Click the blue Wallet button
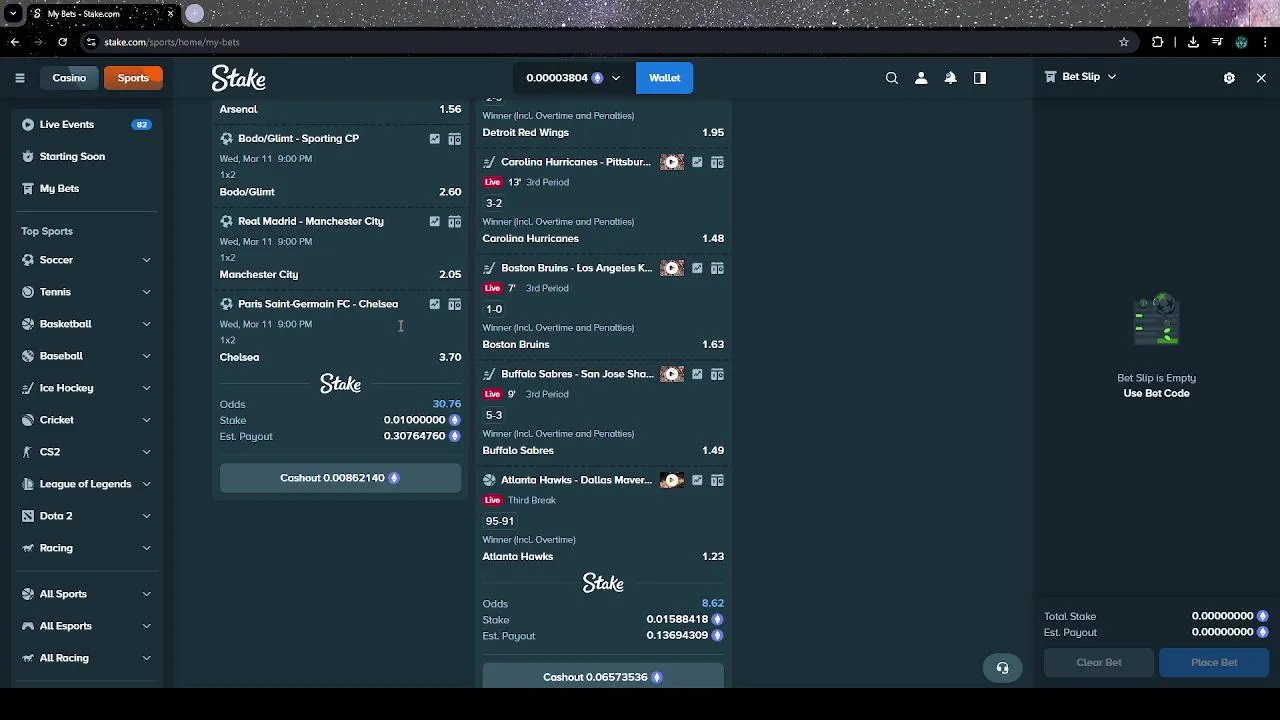The width and height of the screenshot is (1280, 720). pyautogui.click(x=664, y=78)
